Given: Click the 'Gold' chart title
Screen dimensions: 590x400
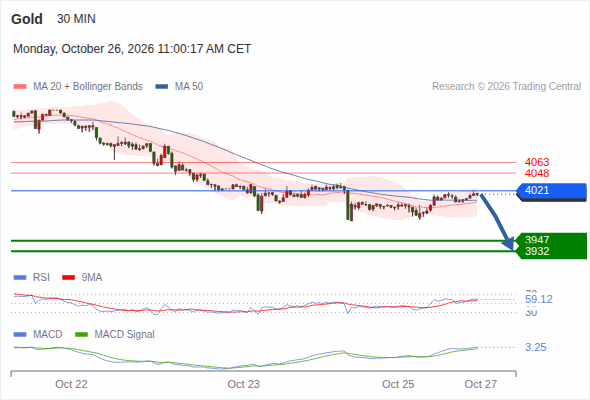Looking at the screenshot, I should [27, 19].
